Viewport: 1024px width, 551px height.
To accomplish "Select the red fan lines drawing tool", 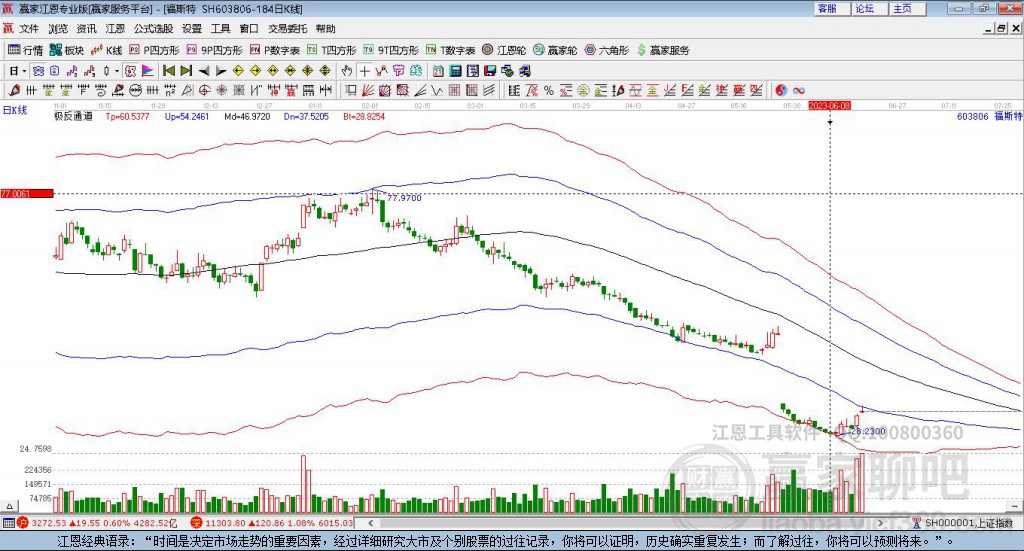I will pyautogui.click(x=368, y=91).
